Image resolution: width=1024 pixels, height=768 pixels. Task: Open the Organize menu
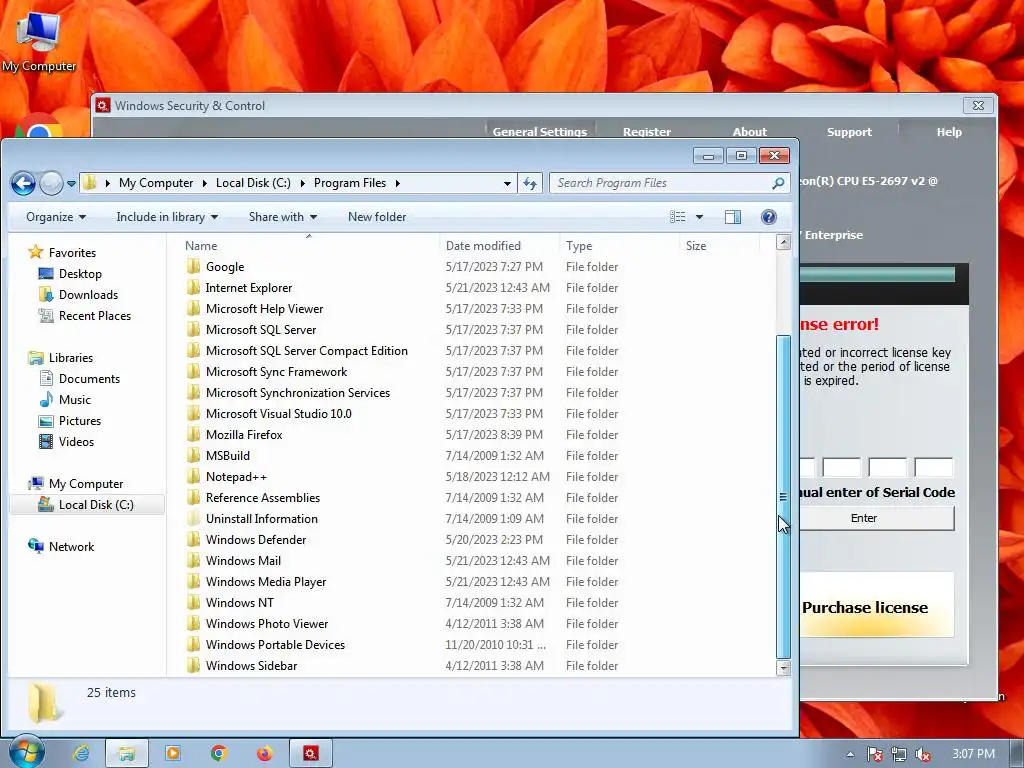(x=56, y=217)
